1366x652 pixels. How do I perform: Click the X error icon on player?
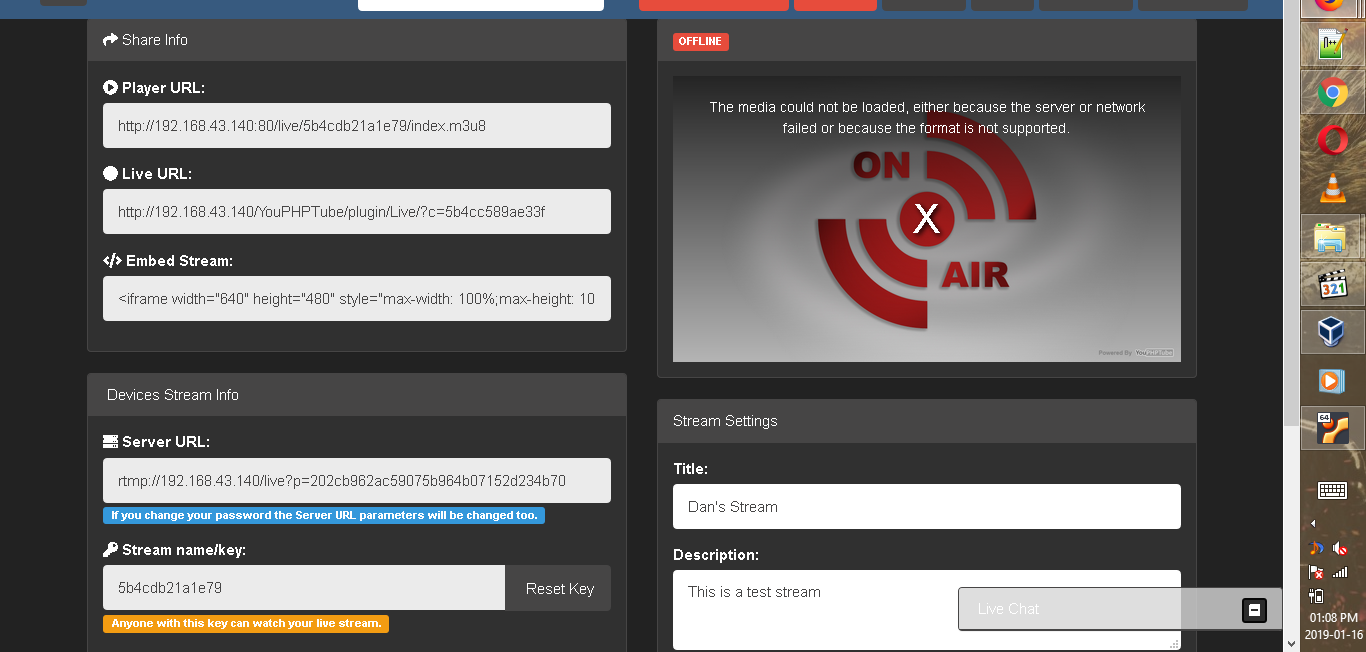[x=927, y=218]
